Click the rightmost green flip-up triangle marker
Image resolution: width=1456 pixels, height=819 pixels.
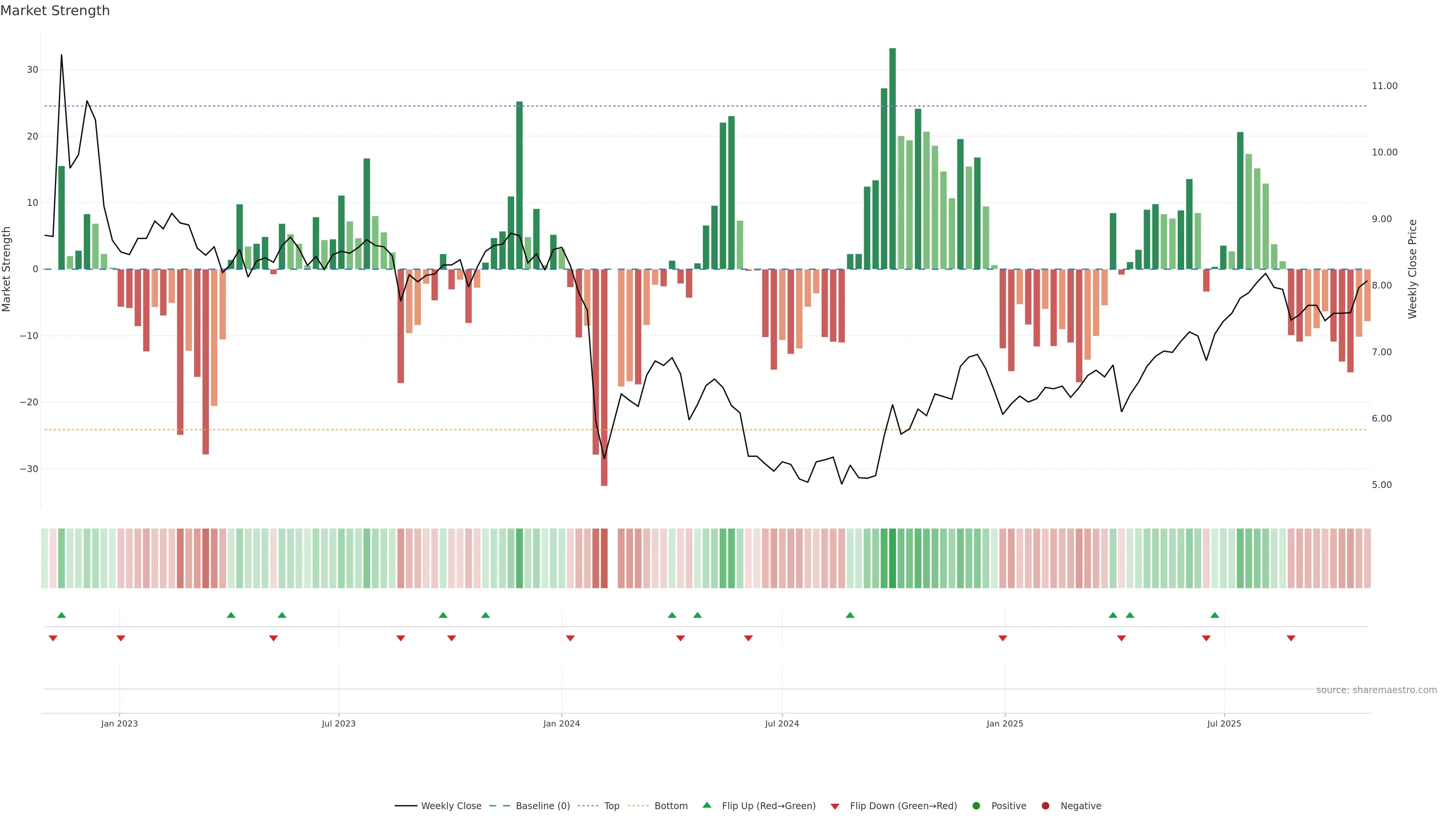pos(1214,615)
